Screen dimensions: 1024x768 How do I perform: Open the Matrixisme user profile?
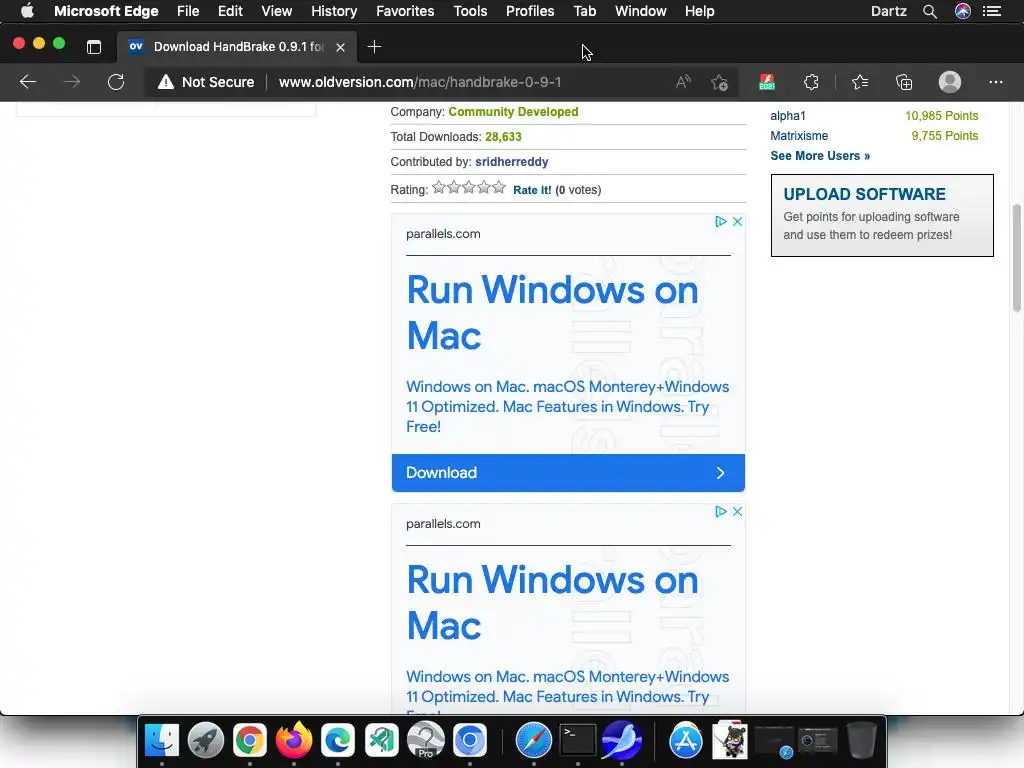799,136
